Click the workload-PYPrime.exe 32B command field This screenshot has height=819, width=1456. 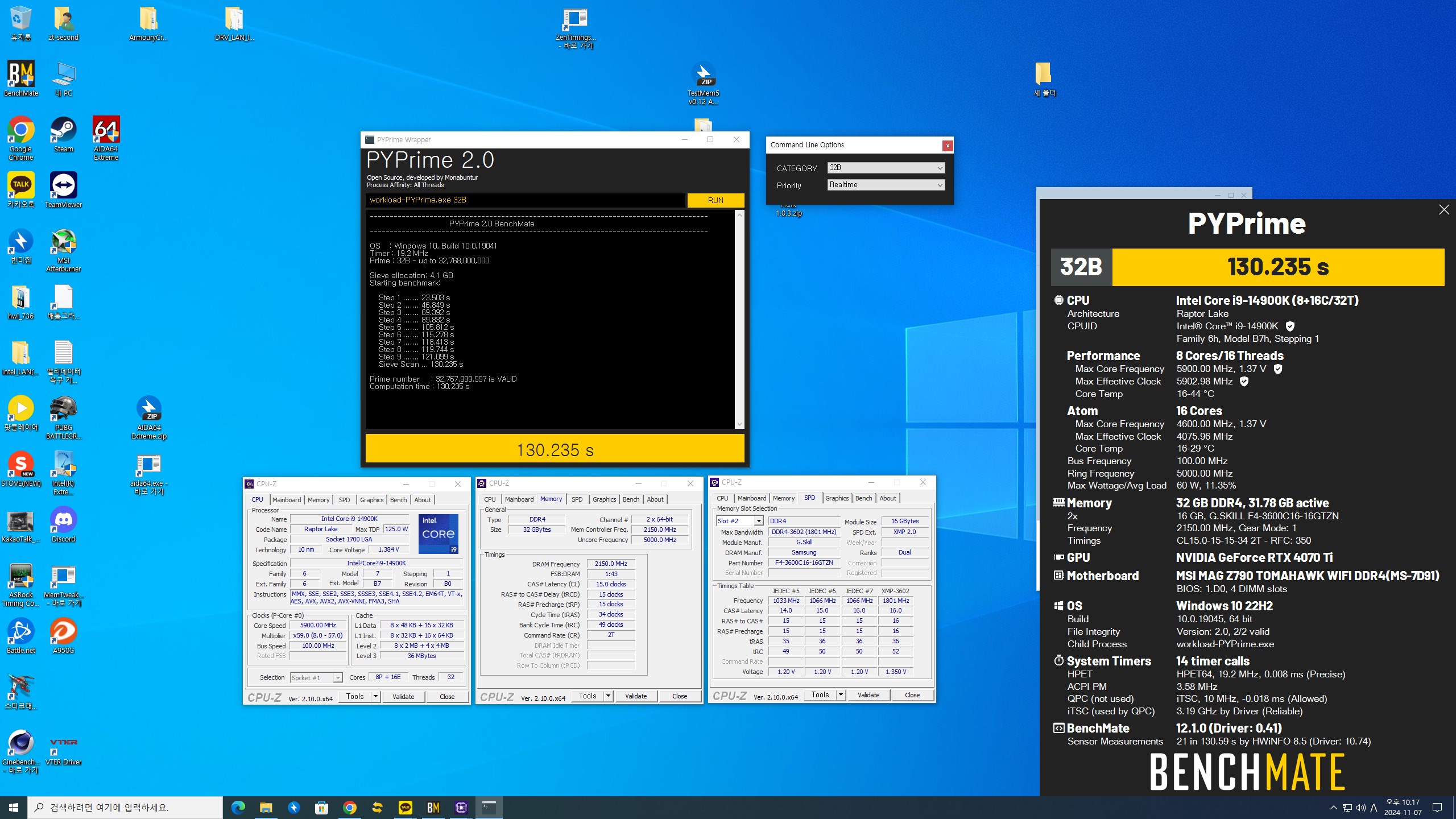point(526,200)
